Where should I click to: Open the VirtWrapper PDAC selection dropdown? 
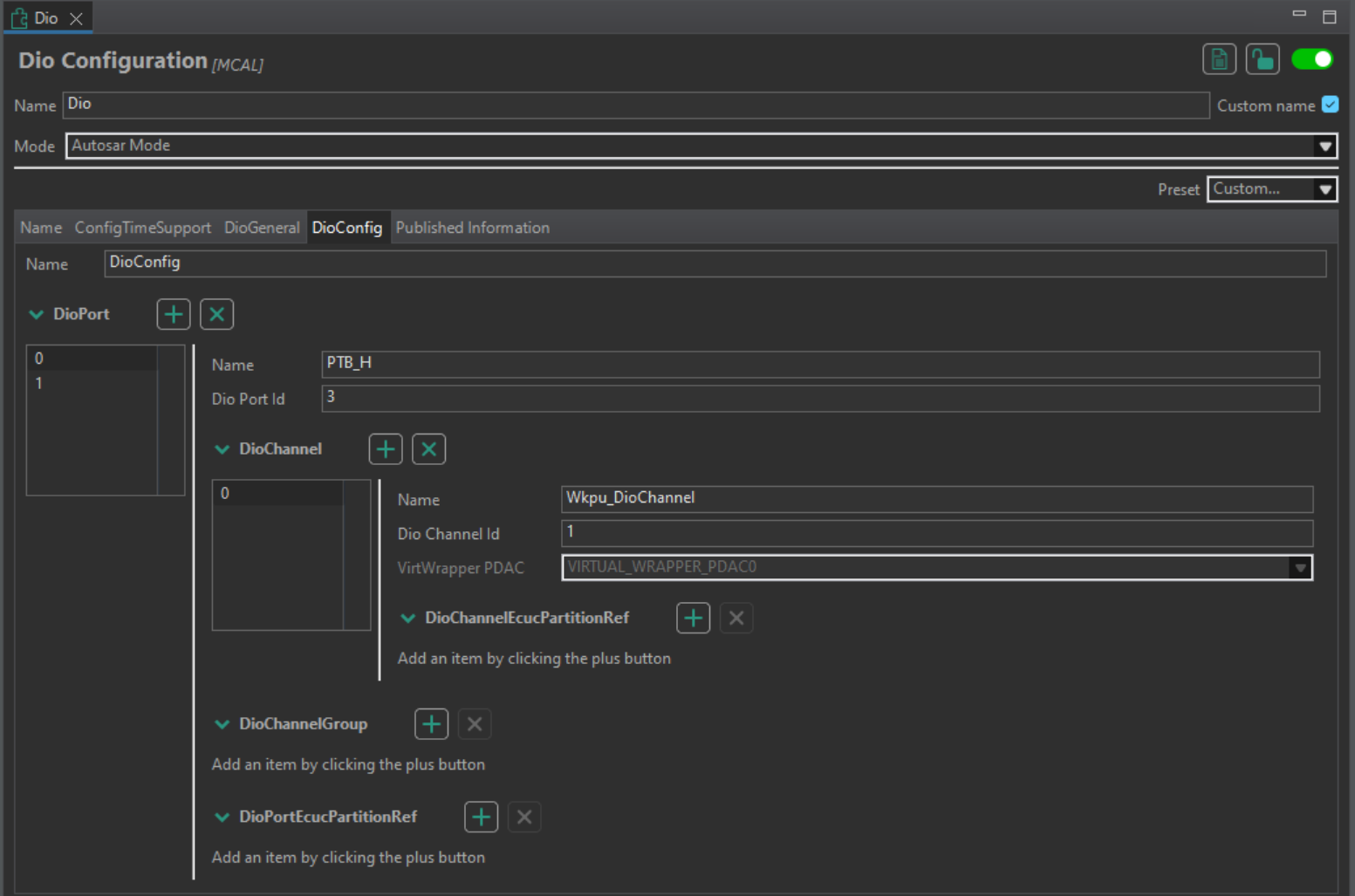click(x=1300, y=567)
